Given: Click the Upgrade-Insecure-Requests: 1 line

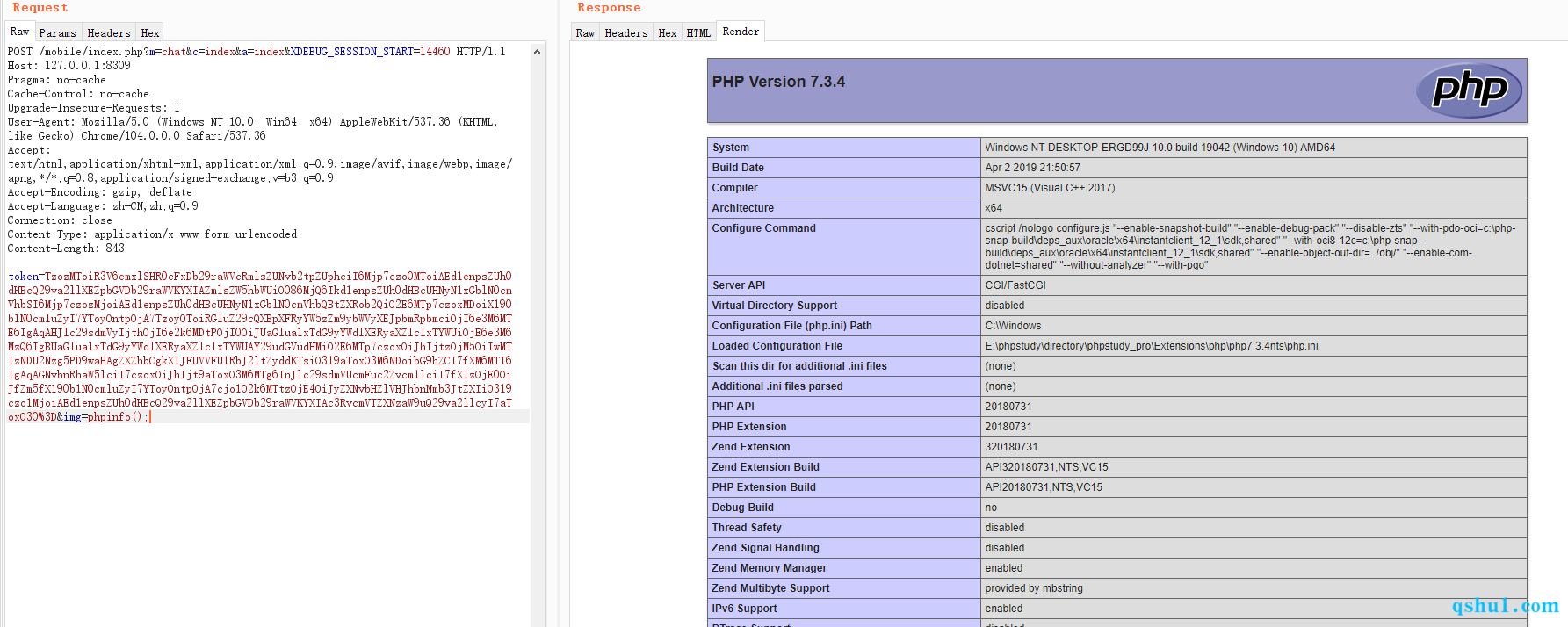Looking at the screenshot, I should [94, 108].
